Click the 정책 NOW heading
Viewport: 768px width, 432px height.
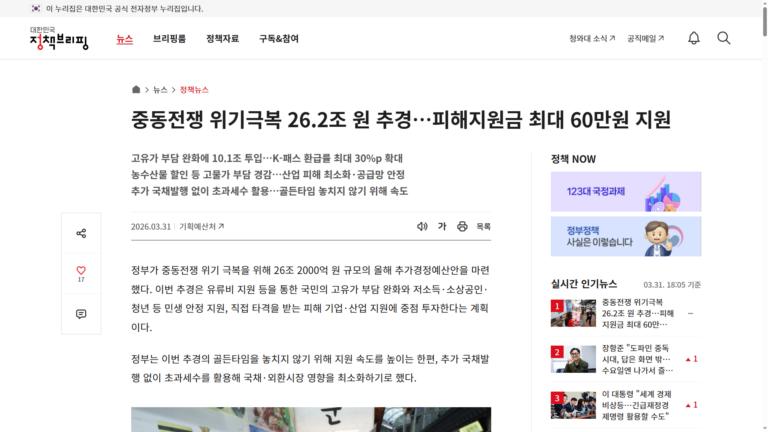pyautogui.click(x=573, y=159)
